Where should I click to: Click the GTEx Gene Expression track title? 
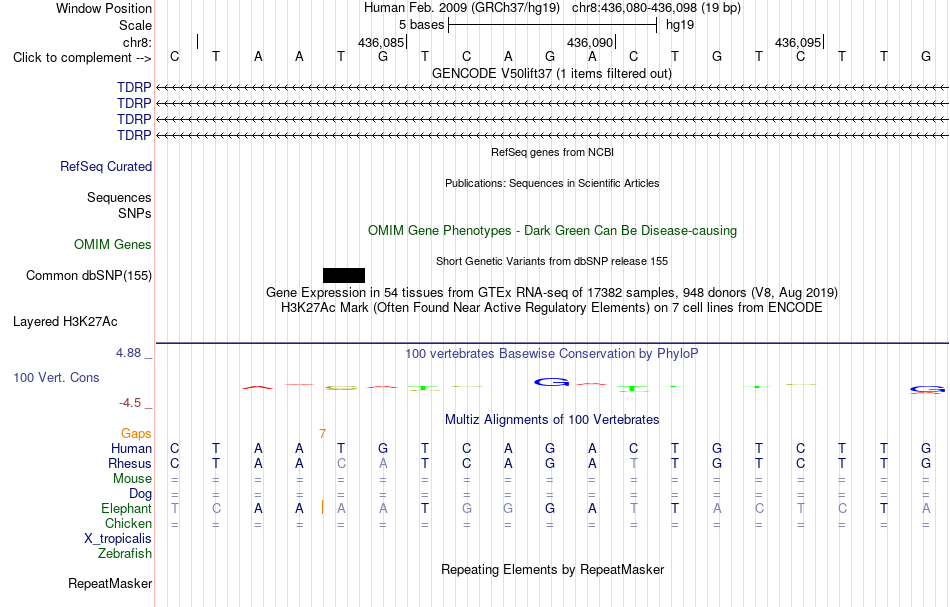[552, 293]
